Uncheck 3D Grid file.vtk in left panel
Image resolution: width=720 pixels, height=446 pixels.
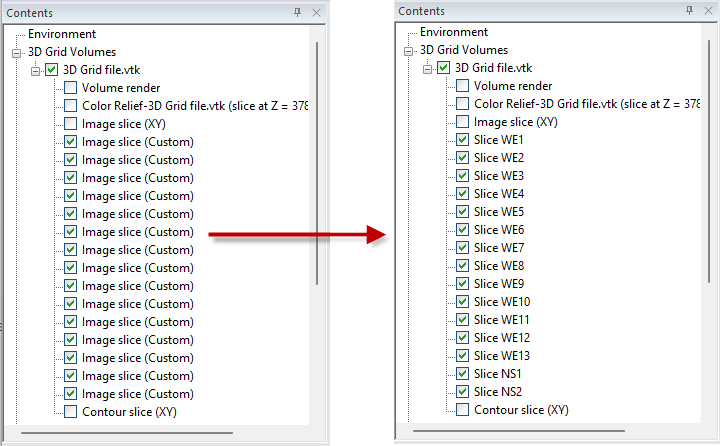(x=52, y=70)
